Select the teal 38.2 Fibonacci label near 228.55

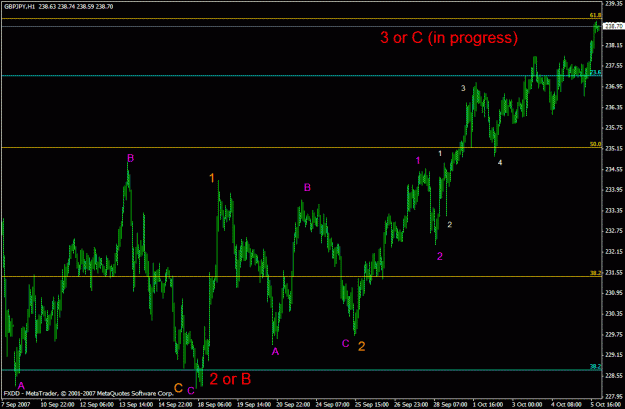pos(596,366)
